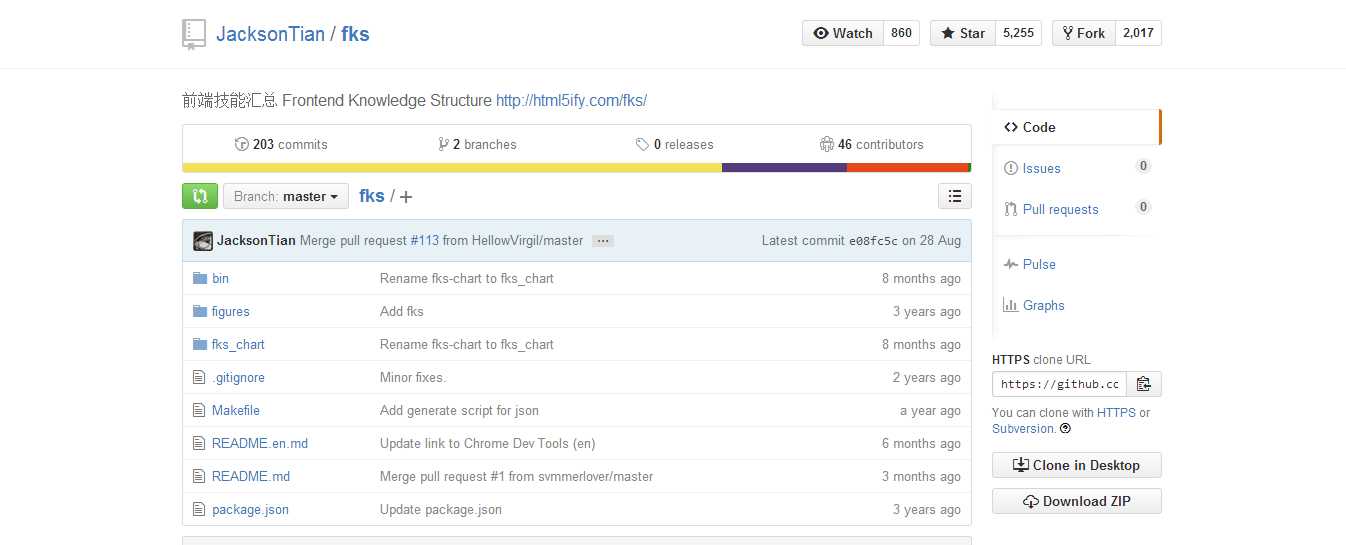1346x545 pixels.
Task: Open the Code tab in sidebar
Action: tap(1076, 127)
